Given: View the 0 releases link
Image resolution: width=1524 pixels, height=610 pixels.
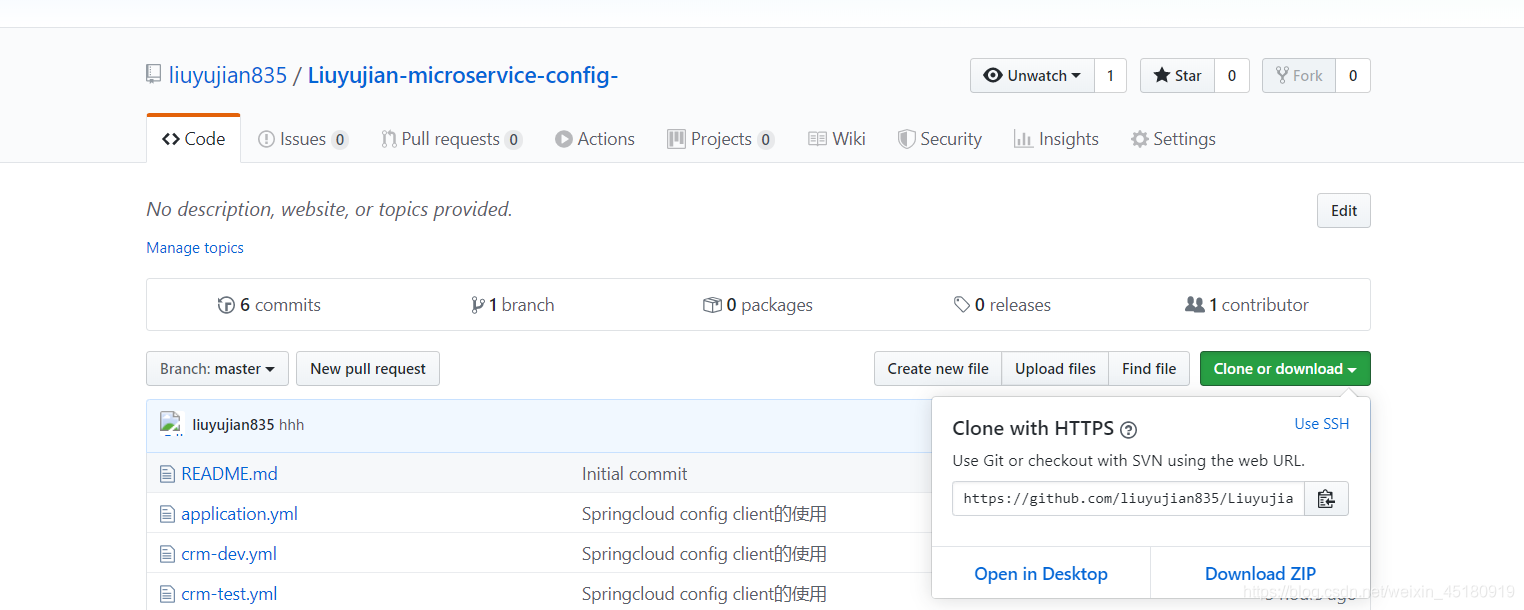Looking at the screenshot, I should point(1002,305).
